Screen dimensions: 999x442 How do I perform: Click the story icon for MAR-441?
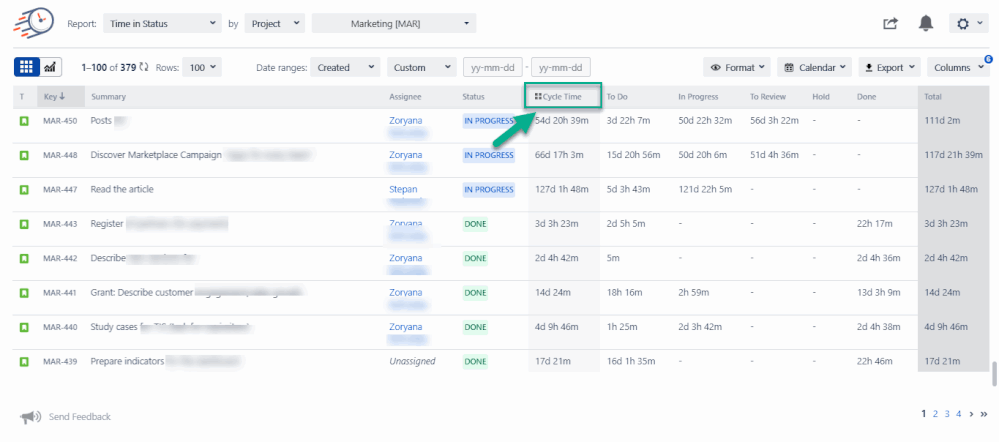[x=24, y=292]
